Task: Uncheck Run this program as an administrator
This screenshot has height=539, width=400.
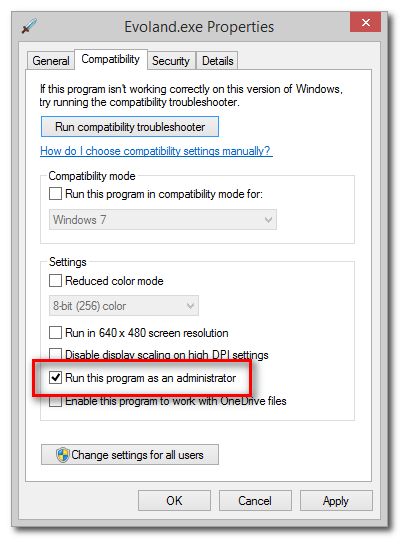Action: (55, 377)
